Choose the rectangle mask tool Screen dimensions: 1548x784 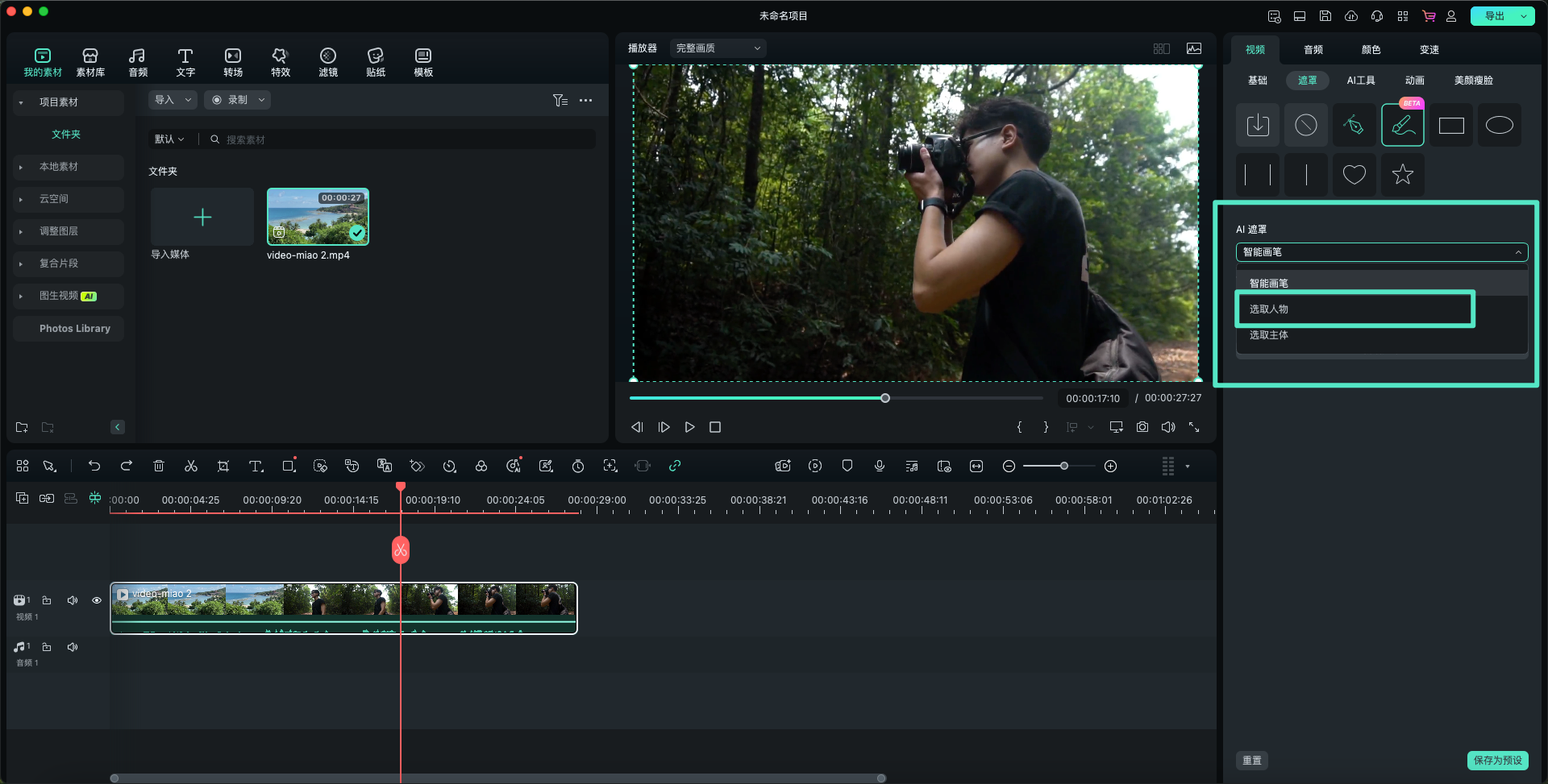point(1450,126)
